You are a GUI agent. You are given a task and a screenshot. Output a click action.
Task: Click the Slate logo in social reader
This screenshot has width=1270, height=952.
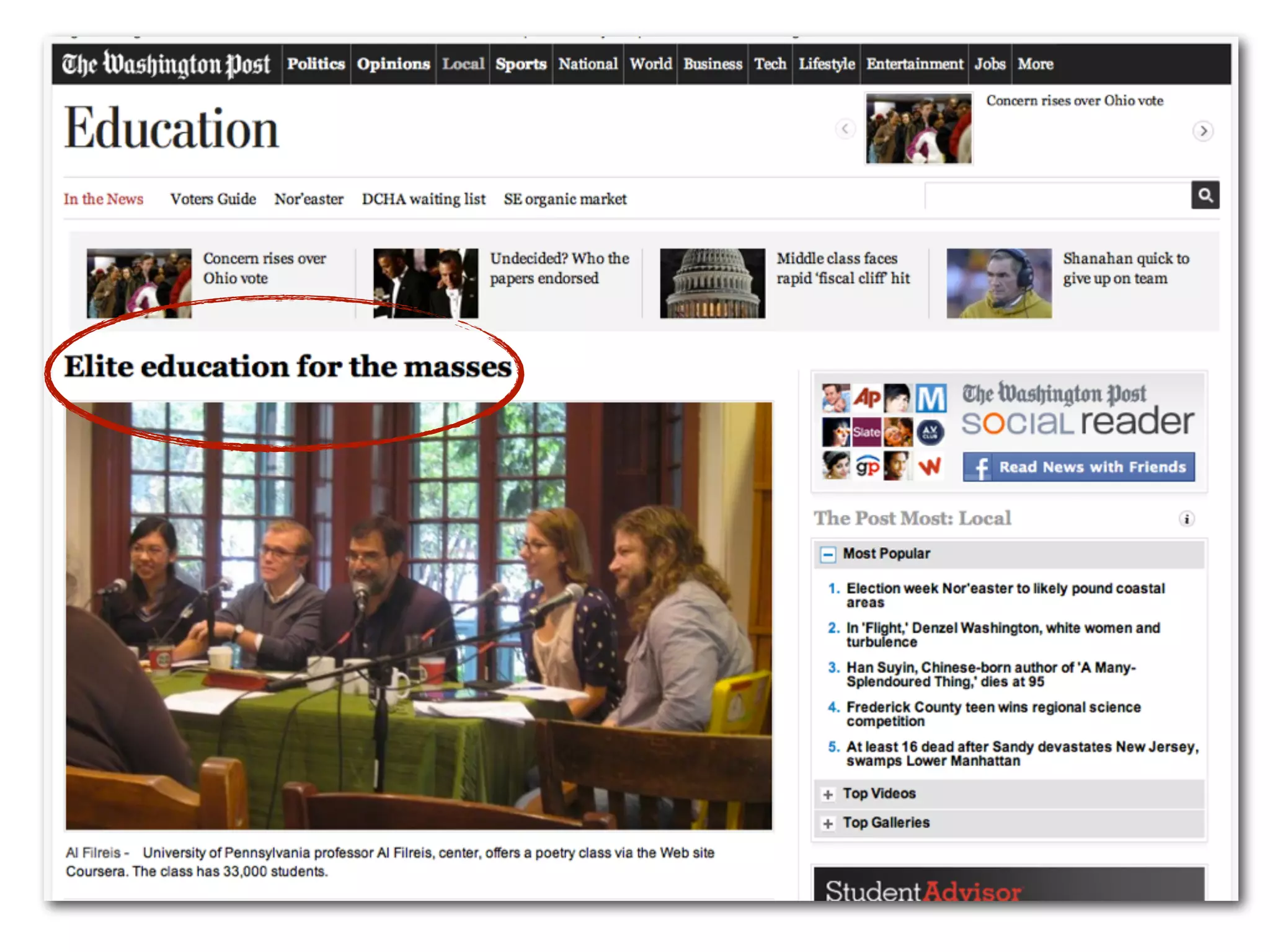point(867,432)
